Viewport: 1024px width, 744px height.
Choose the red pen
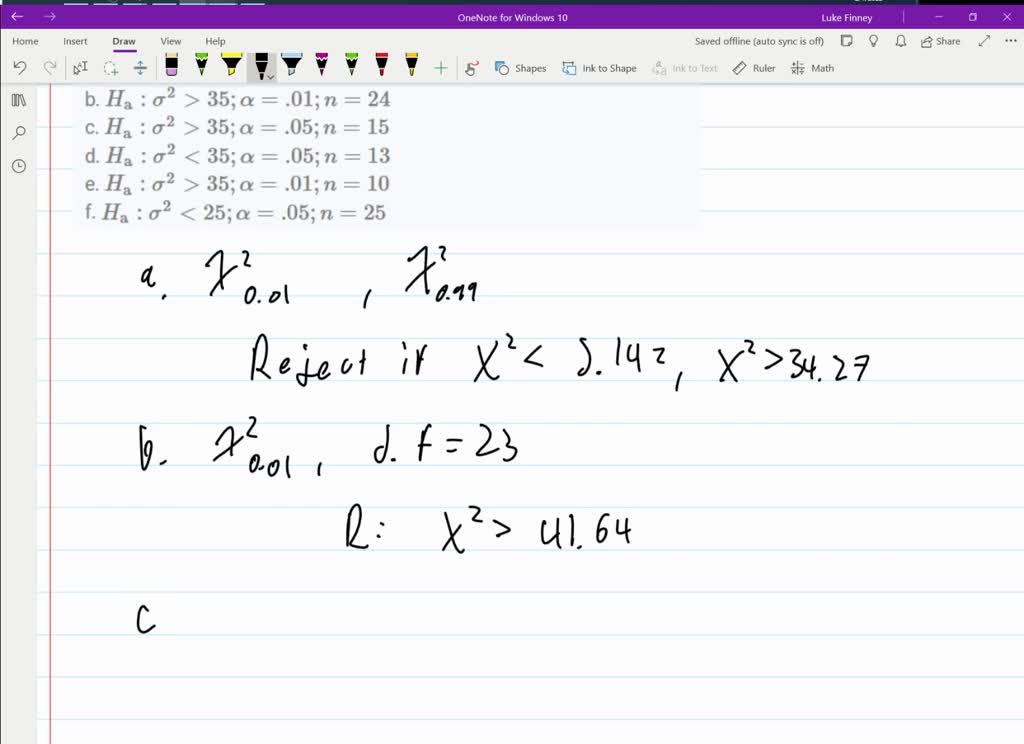381,67
